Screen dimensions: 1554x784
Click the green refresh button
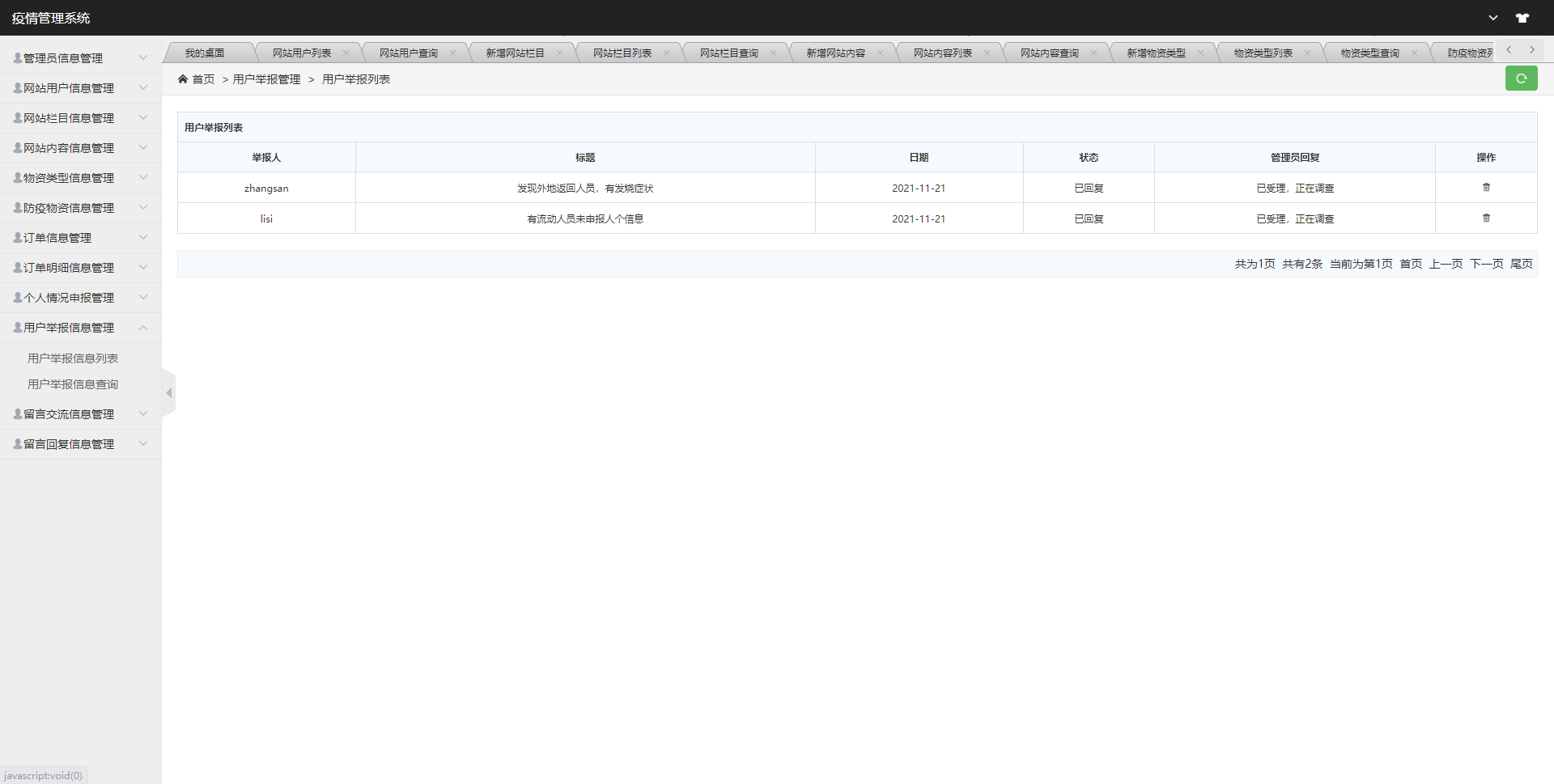pos(1521,78)
